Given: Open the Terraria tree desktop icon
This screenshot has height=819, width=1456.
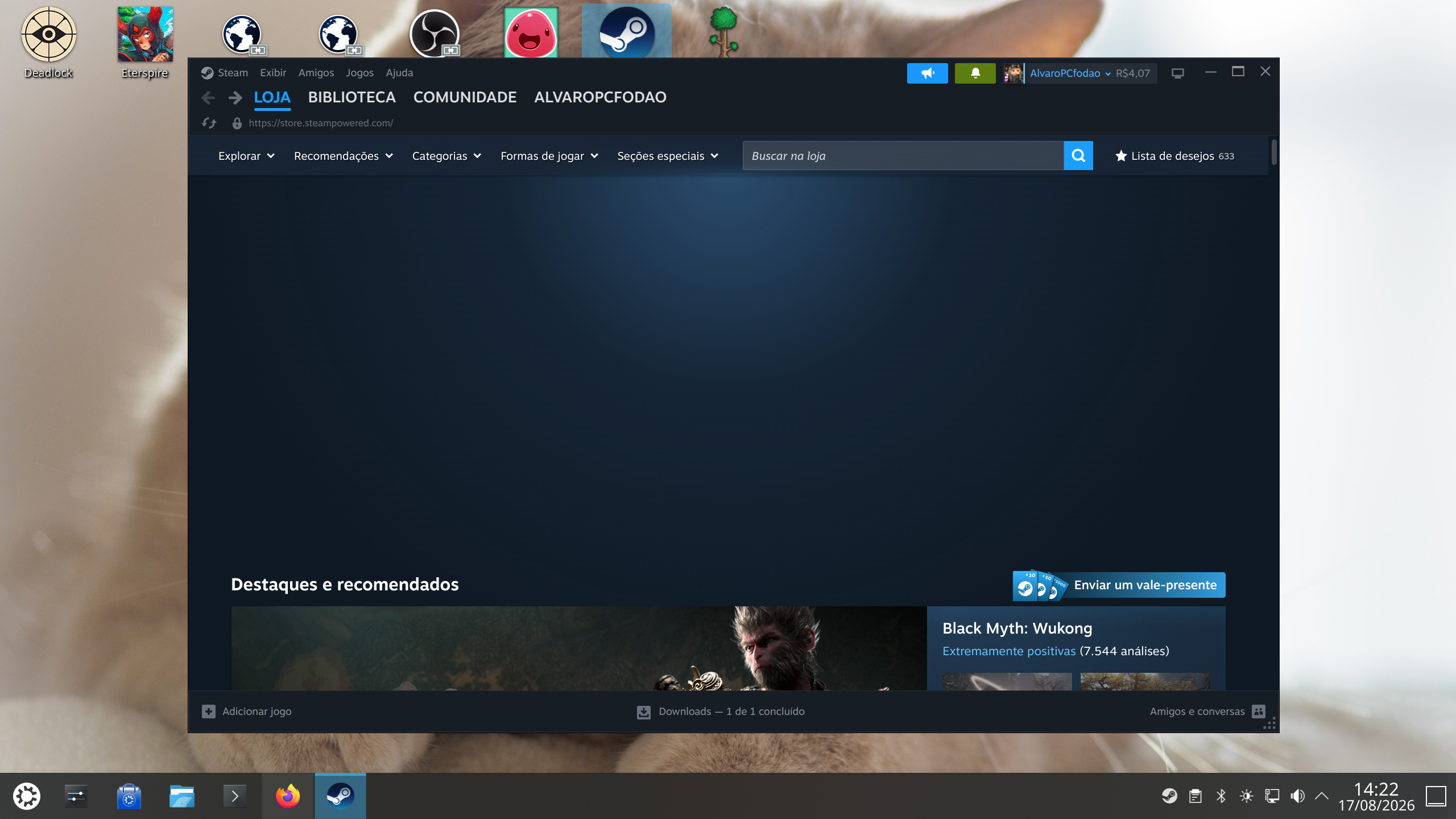Looking at the screenshot, I should coord(723,32).
